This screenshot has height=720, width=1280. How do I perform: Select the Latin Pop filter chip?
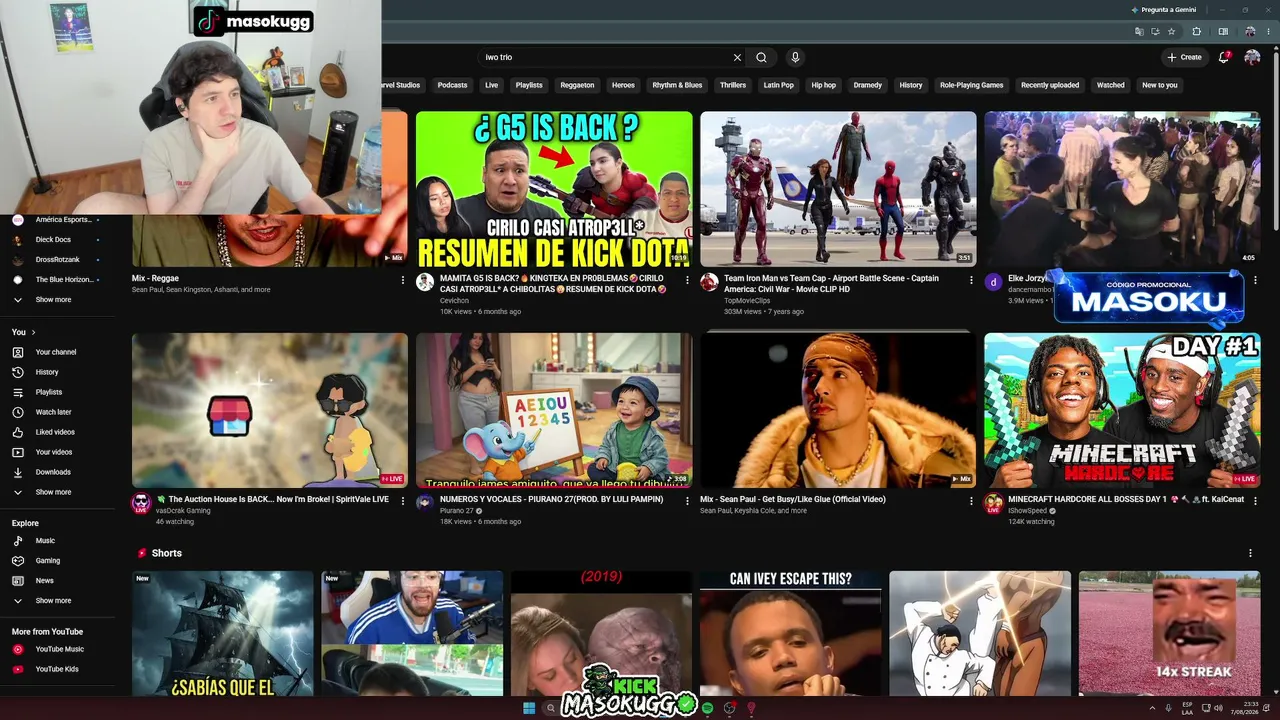click(779, 85)
